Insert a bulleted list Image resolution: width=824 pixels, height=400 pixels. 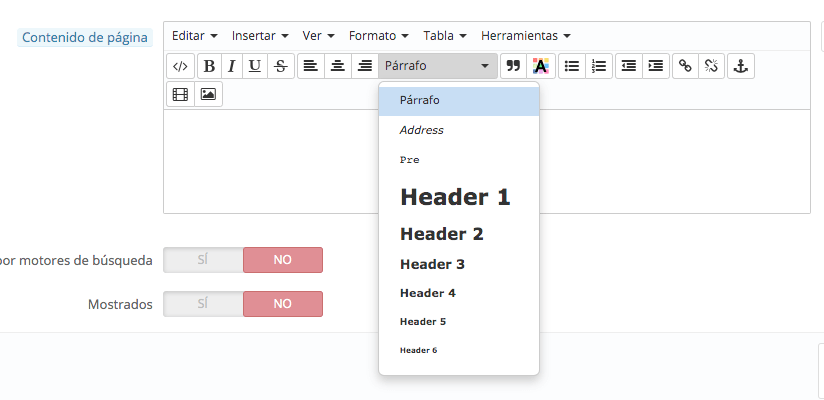pyautogui.click(x=572, y=66)
